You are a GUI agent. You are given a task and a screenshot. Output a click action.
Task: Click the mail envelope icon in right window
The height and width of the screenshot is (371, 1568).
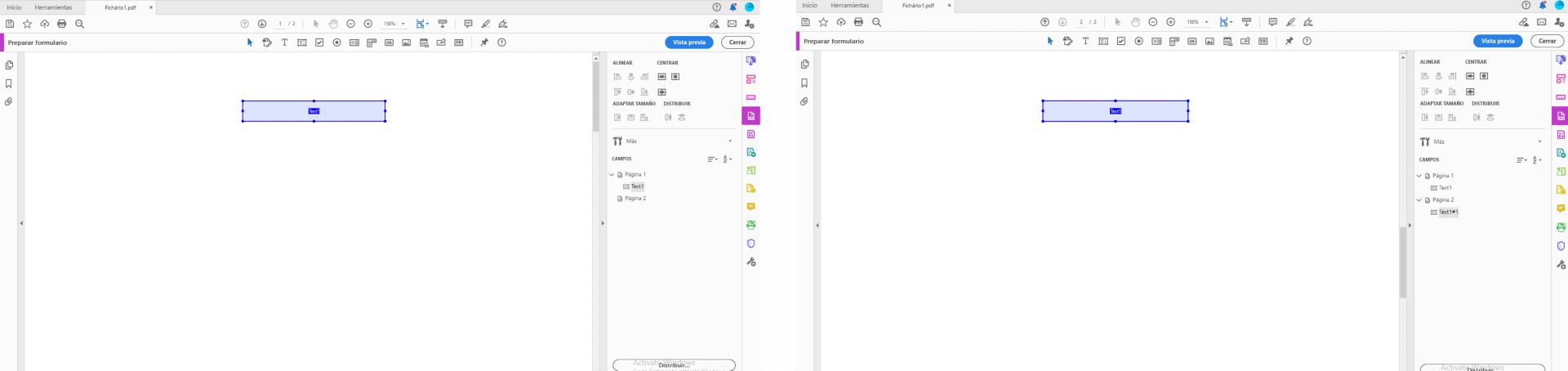pos(1541,22)
